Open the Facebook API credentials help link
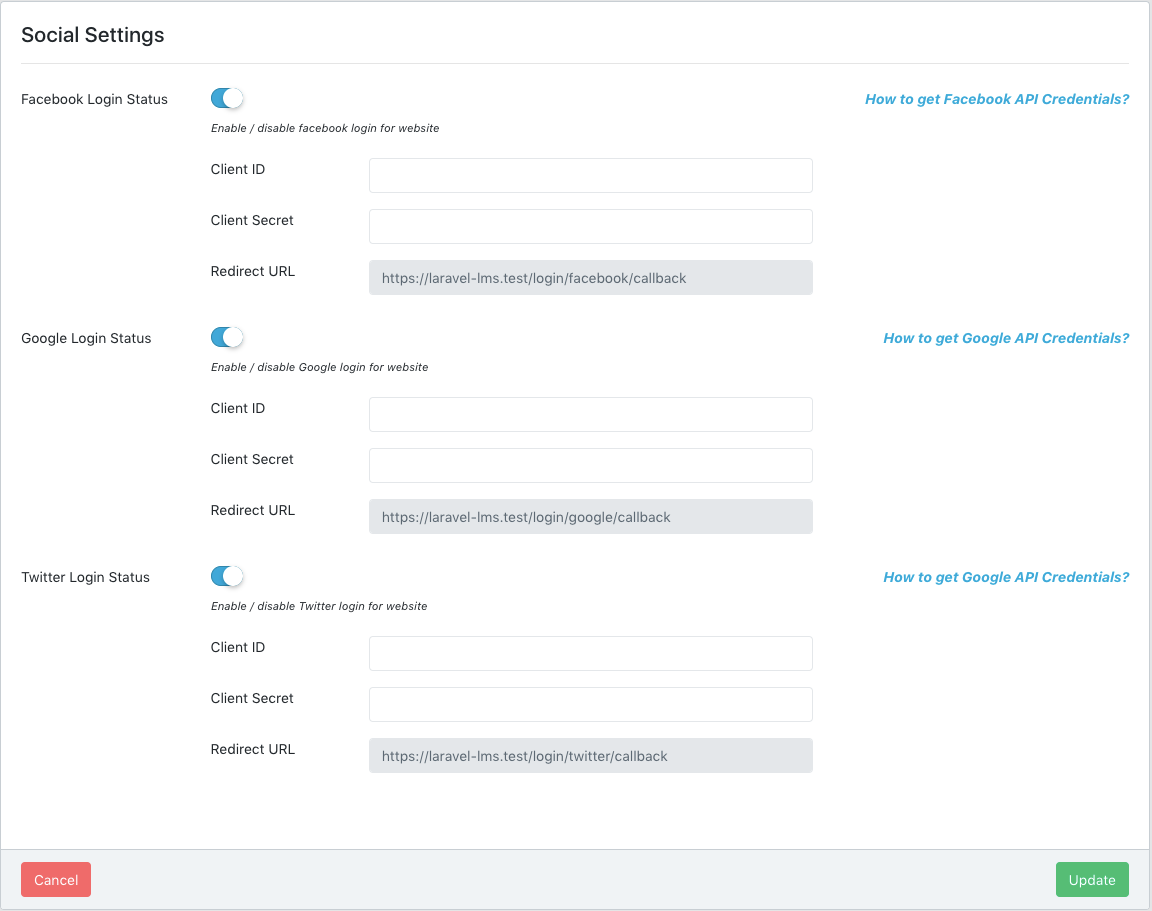This screenshot has width=1152, height=911. pyautogui.click(x=996, y=99)
